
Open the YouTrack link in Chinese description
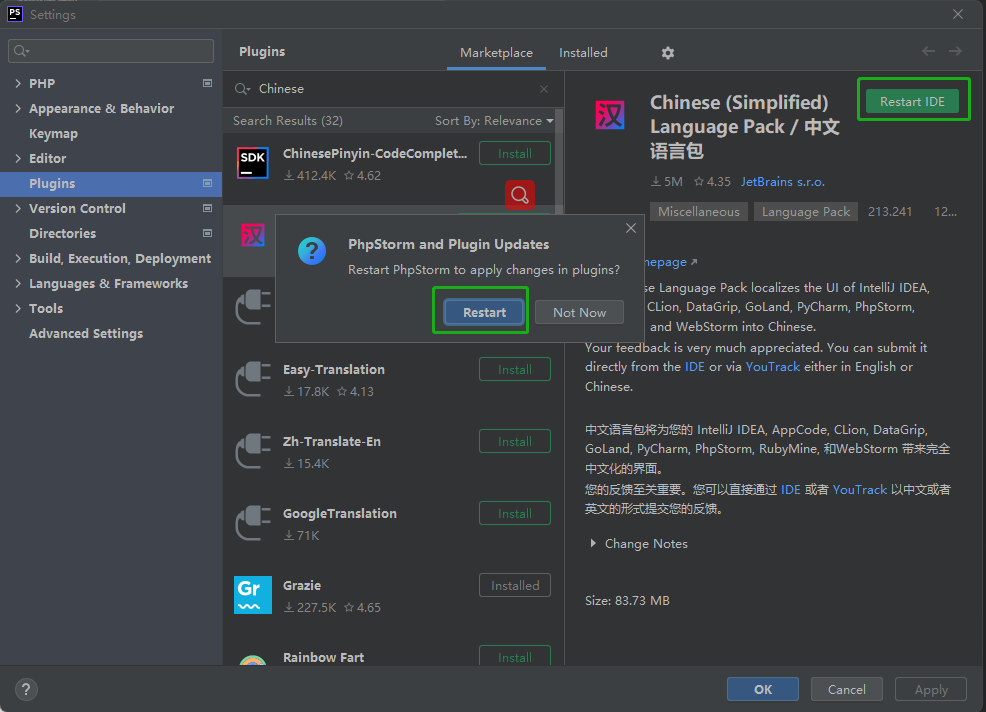point(860,489)
